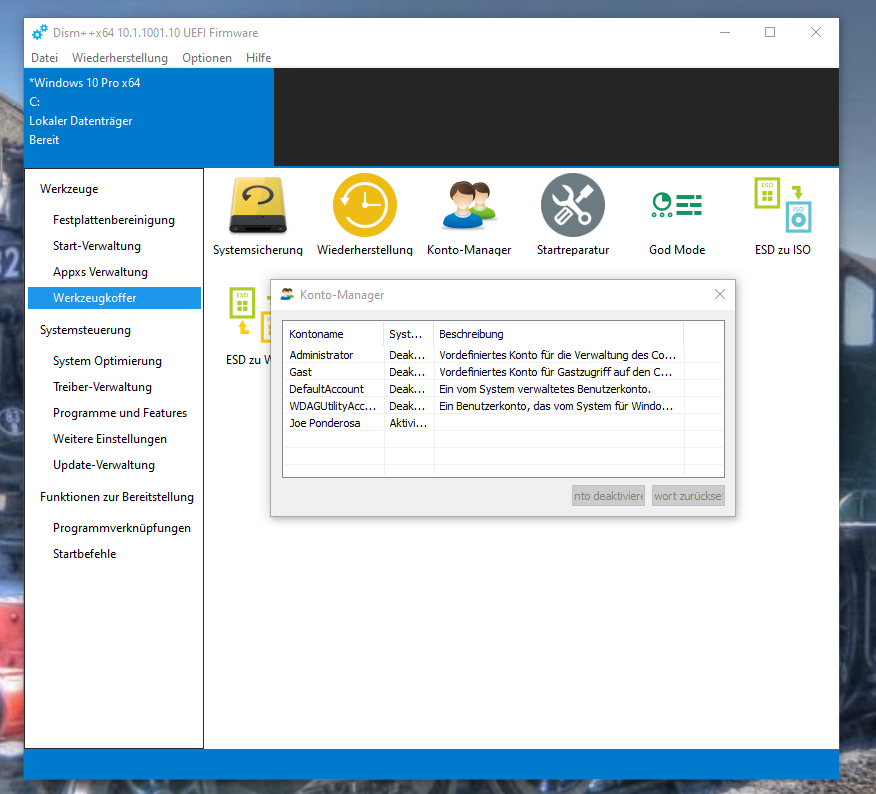
Task: Click the Werkzeuge section heading
Action: (69, 189)
